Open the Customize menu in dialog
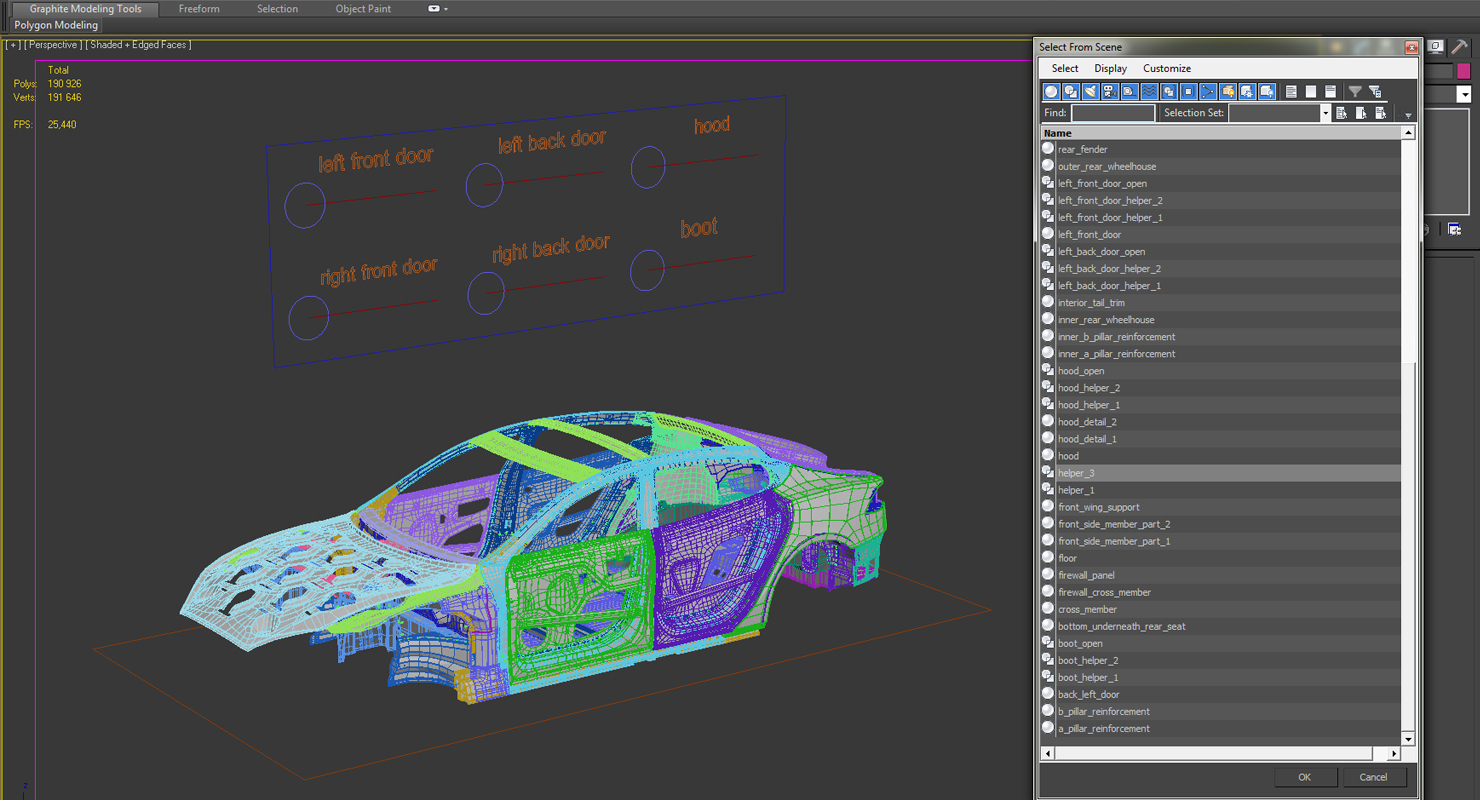1480x800 pixels. coord(1167,68)
